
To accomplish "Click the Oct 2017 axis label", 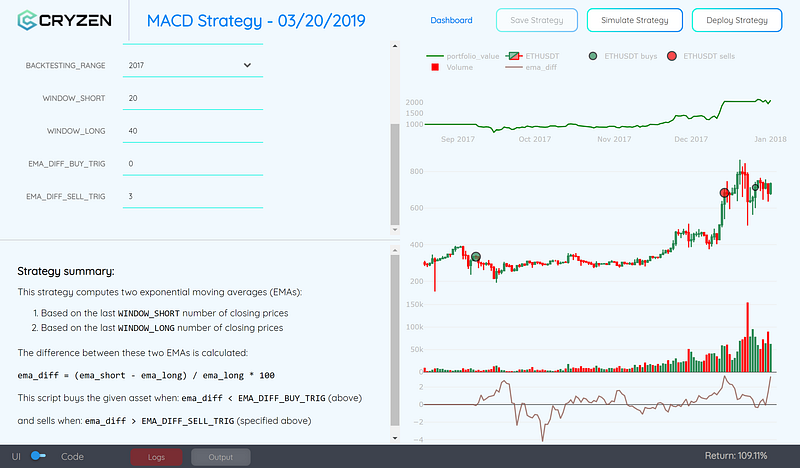I will [x=535, y=139].
